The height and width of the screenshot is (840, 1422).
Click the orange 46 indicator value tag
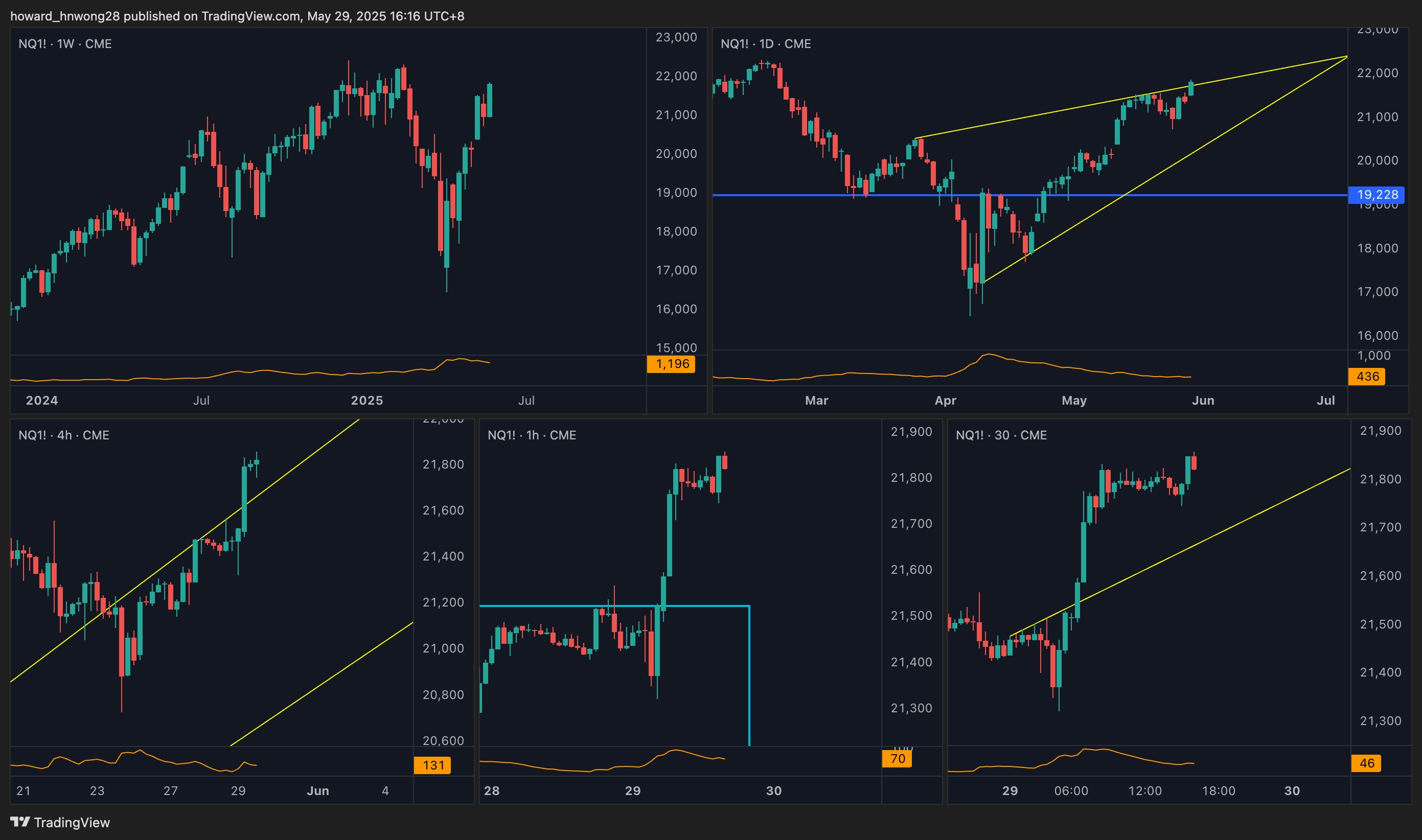click(1366, 763)
